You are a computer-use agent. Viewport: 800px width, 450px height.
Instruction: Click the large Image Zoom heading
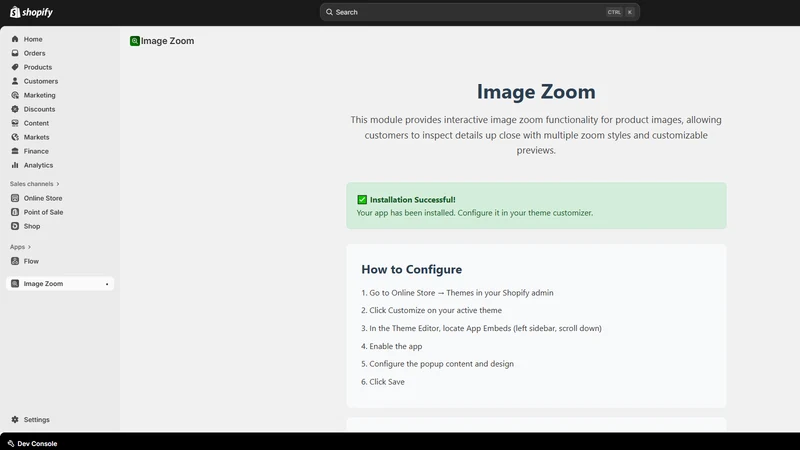(x=536, y=92)
